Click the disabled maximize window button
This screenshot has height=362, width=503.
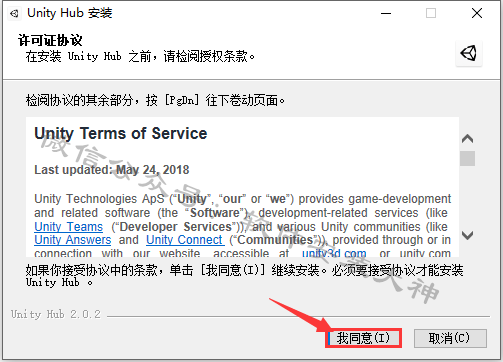click(x=431, y=13)
